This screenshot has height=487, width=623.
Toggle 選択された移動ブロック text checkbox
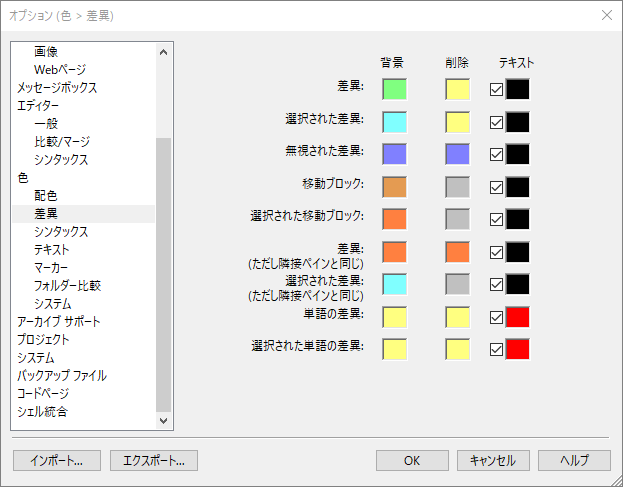[496, 220]
